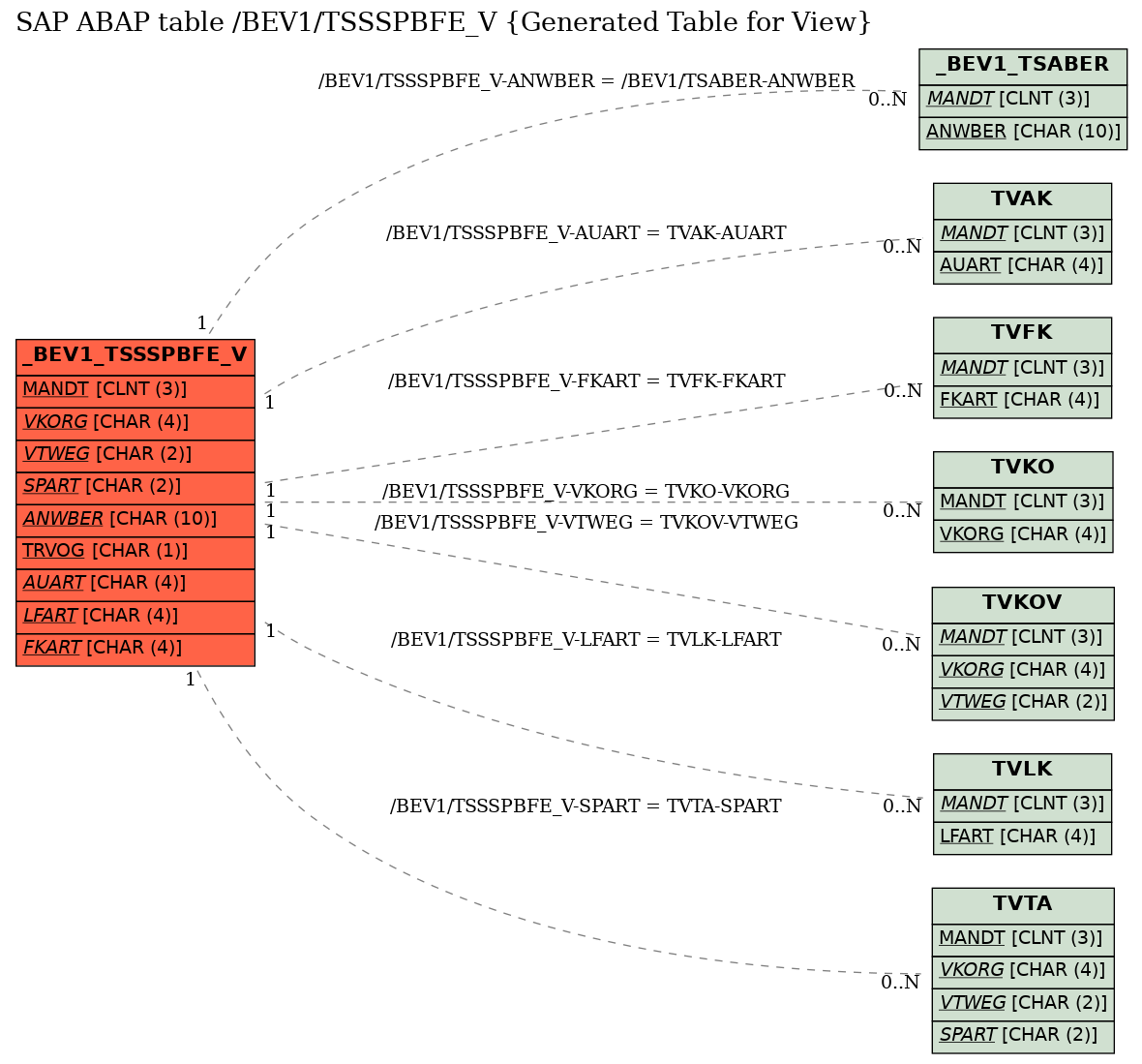Screen dimensions: 1142x1064
Task: Open the TVLK table header
Action: [1022, 771]
